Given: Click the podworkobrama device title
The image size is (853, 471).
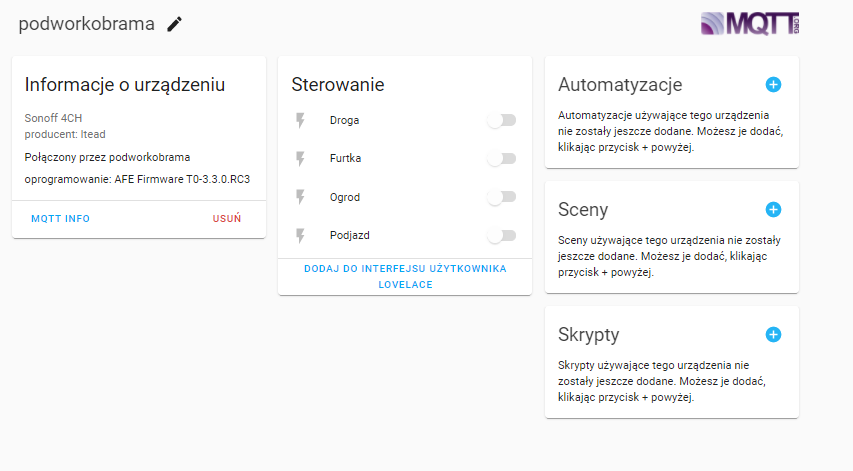Looking at the screenshot, I should tap(86, 24).
